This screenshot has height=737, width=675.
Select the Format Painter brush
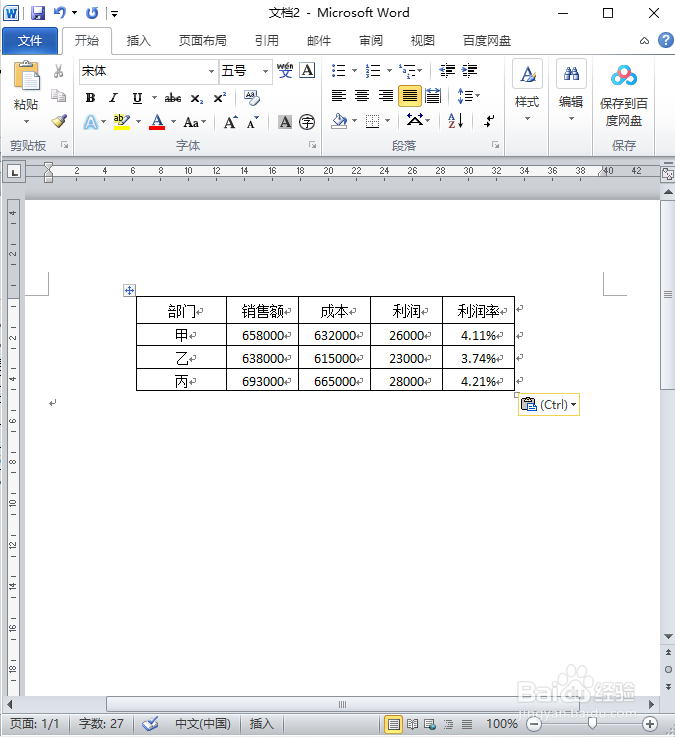point(59,121)
